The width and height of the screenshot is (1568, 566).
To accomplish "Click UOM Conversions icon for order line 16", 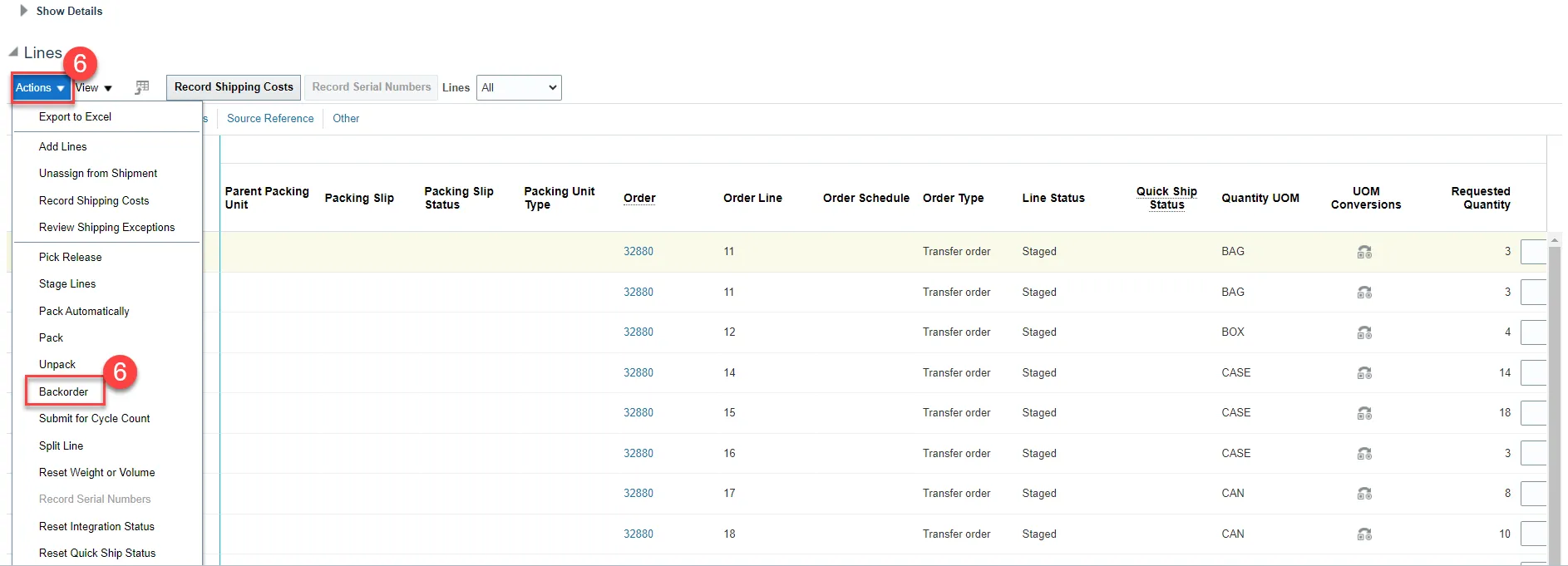I will pos(1364,454).
